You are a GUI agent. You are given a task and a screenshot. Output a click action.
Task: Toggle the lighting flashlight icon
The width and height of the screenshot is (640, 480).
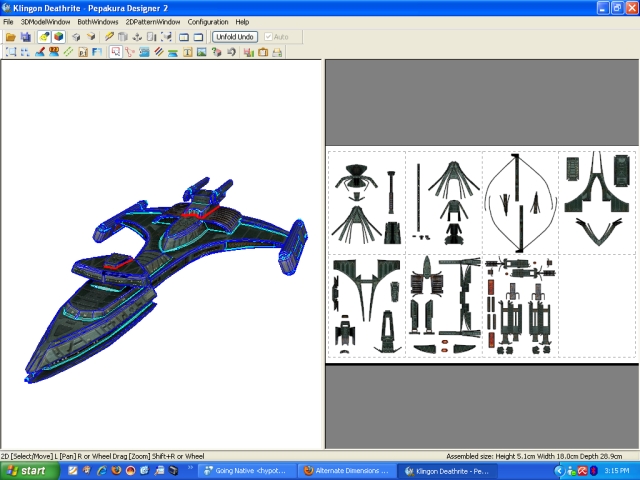[x=44, y=37]
